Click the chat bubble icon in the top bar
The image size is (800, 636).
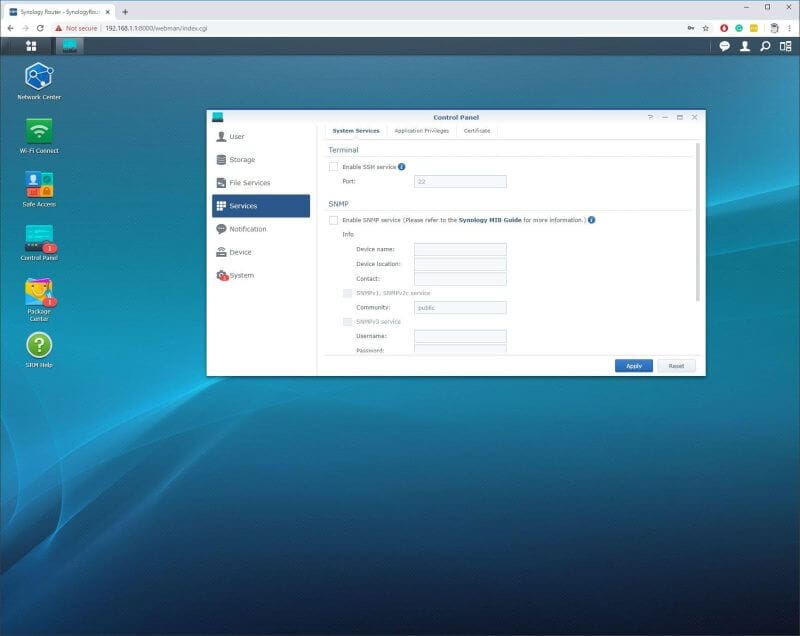click(723, 45)
